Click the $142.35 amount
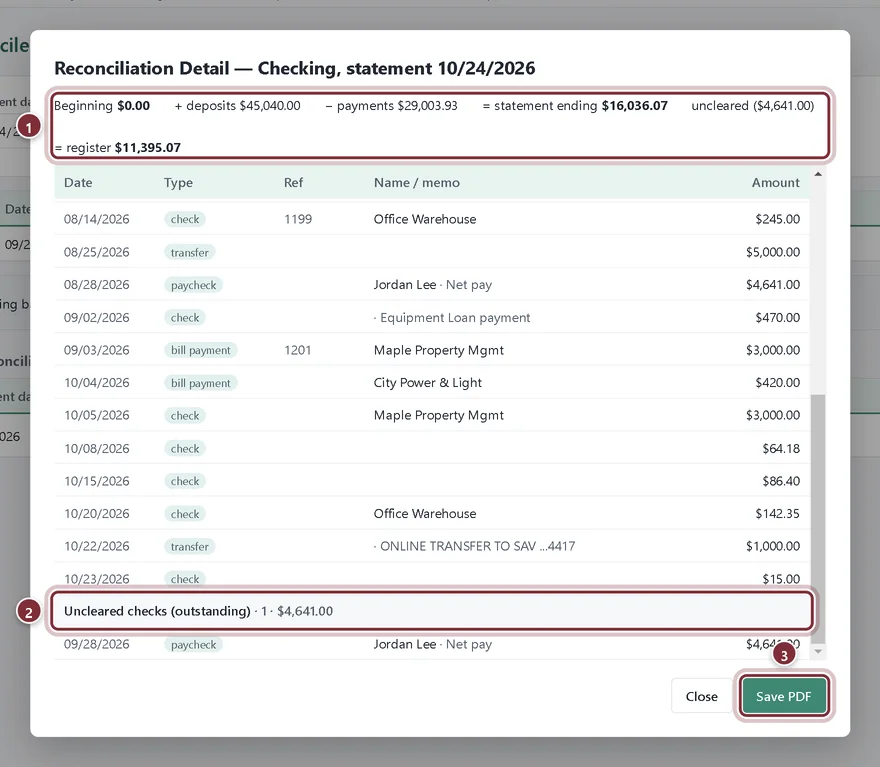The height and width of the screenshot is (767, 880). 777,513
